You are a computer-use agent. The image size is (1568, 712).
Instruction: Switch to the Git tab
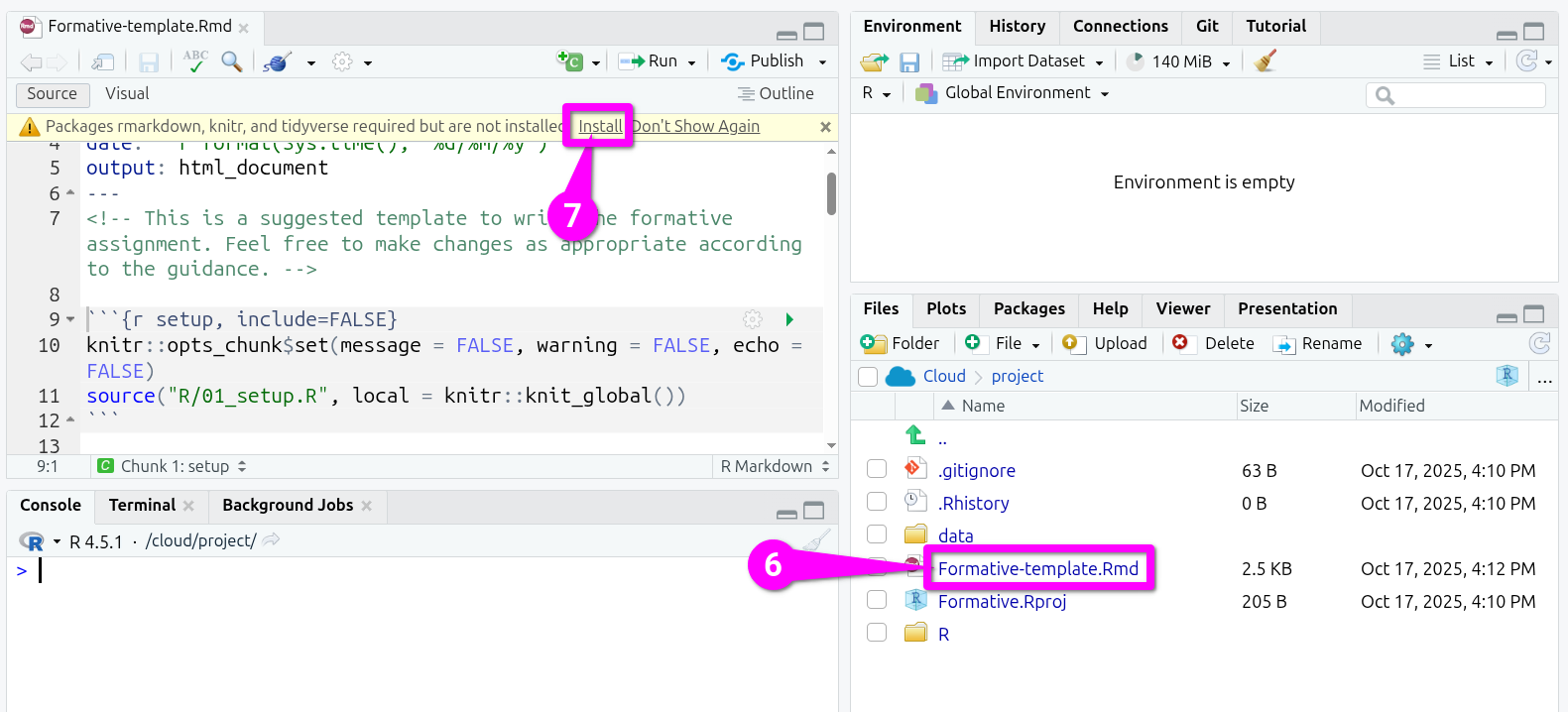tap(1207, 27)
